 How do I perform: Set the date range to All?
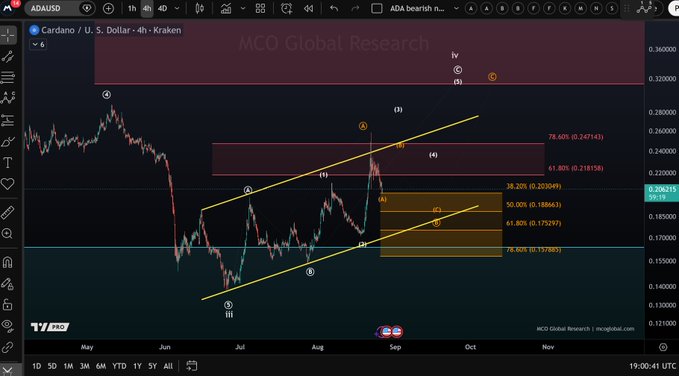(168, 366)
